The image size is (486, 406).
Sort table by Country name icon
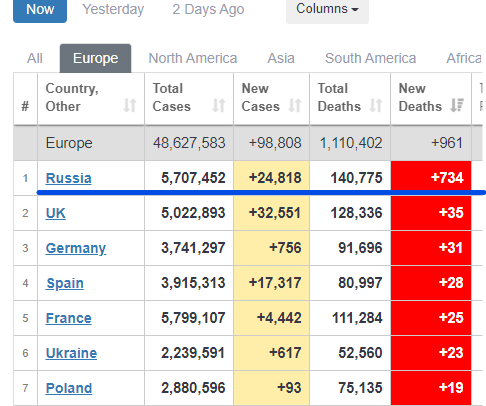point(130,106)
